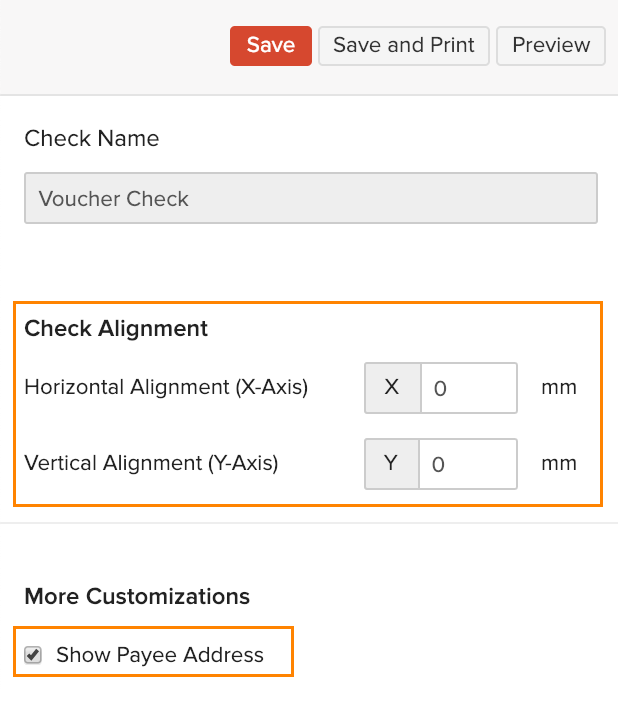Click the divider line below Check Alignment section

click(309, 522)
